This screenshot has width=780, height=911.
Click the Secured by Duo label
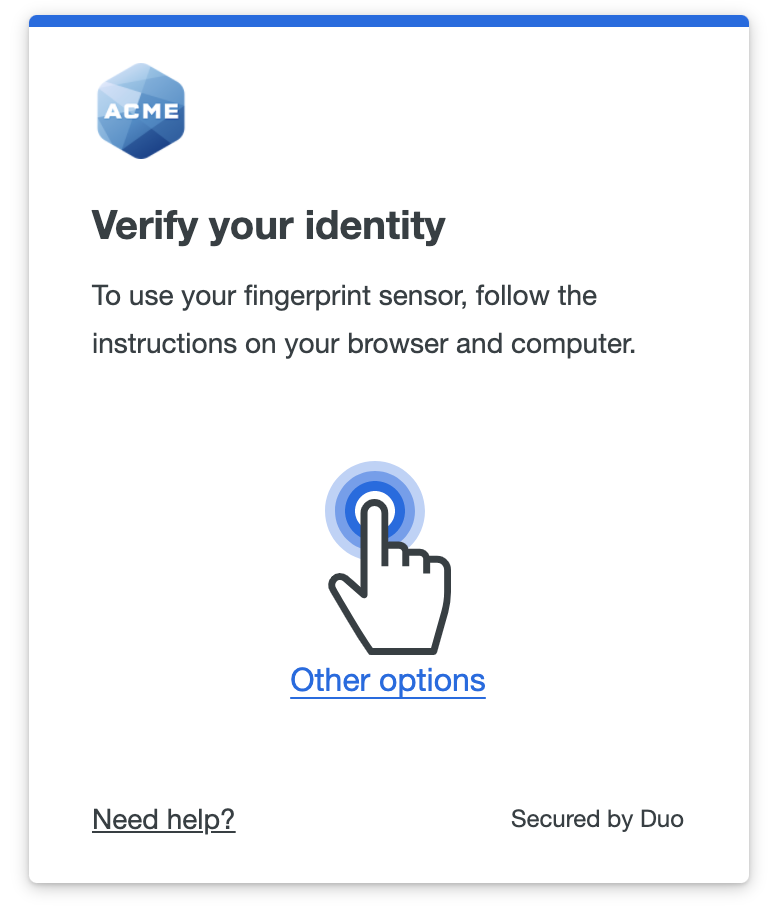[597, 819]
